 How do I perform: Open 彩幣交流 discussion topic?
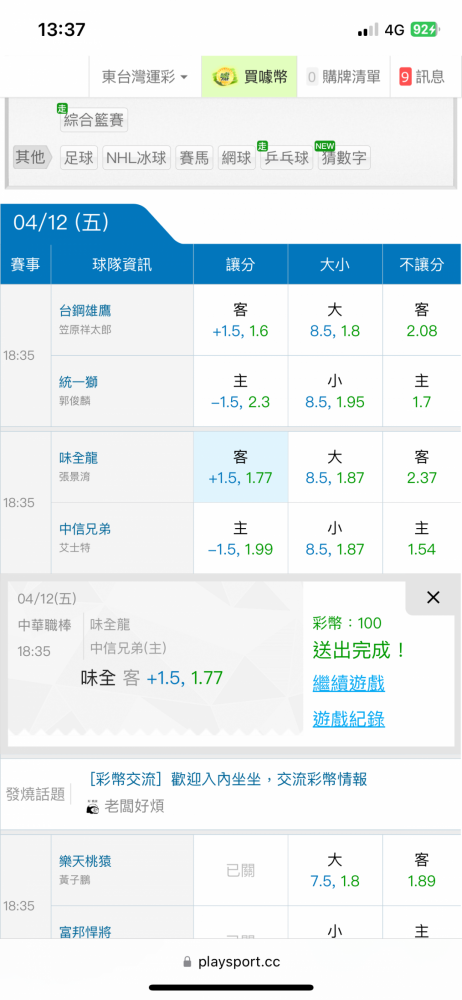(228, 779)
